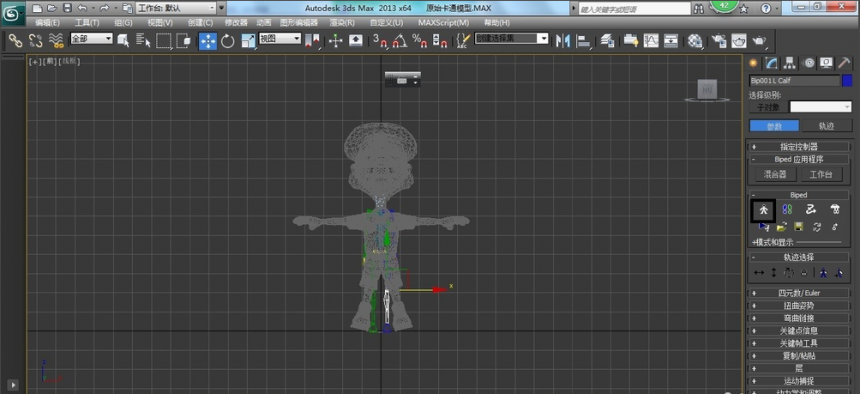
Task: Toggle the Angle Snap button
Action: 400,40
